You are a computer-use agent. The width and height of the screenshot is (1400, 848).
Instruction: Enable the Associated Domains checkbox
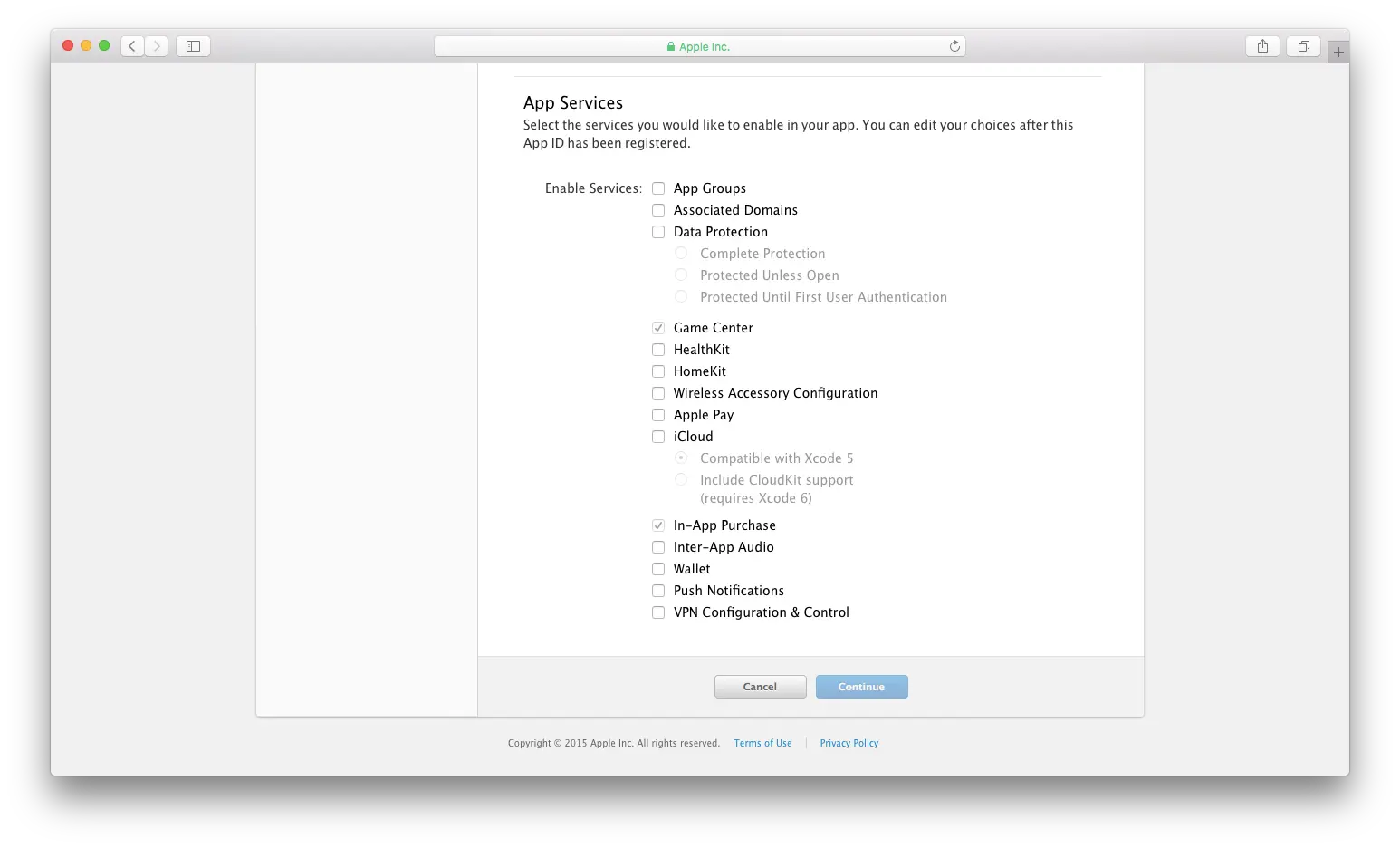[x=658, y=210]
